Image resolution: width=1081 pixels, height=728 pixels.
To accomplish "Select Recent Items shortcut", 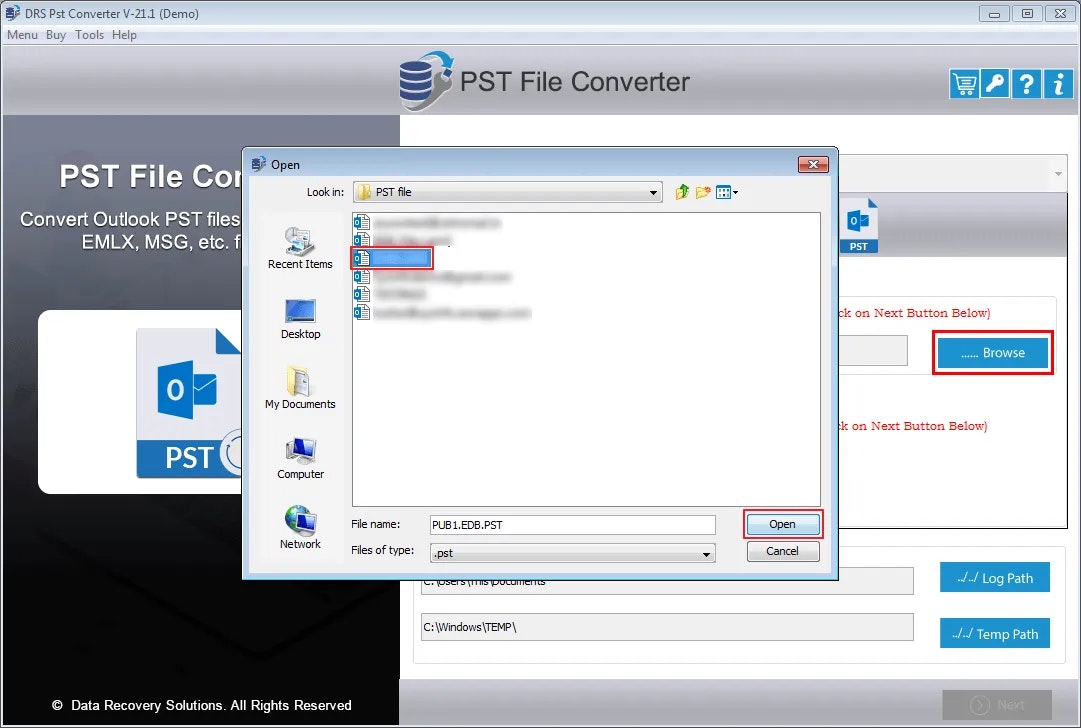I will pyautogui.click(x=300, y=248).
